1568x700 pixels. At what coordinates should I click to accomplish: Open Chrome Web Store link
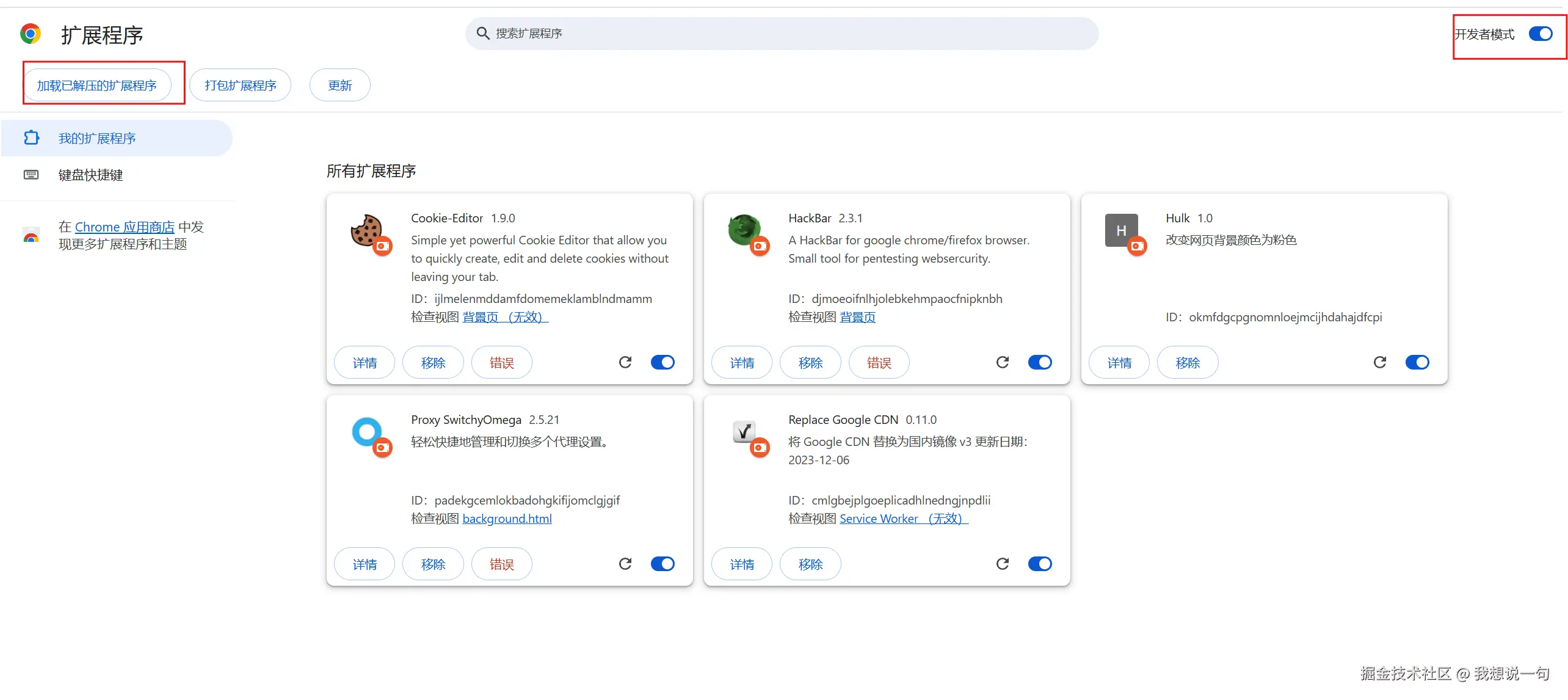pos(125,227)
